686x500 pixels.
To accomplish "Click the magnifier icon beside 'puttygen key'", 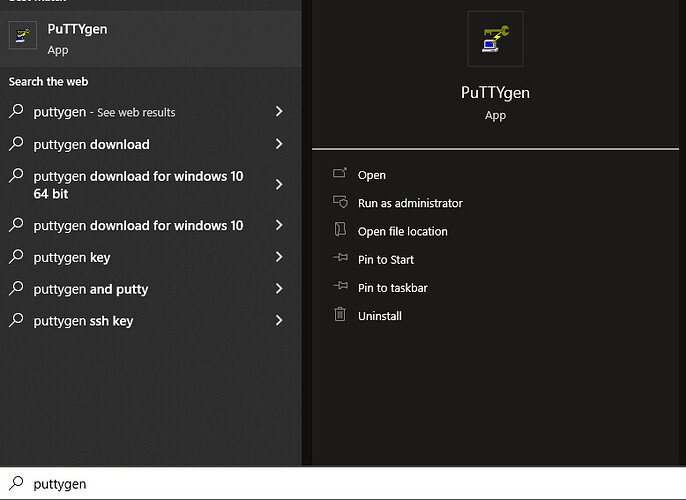I will click(x=16, y=256).
